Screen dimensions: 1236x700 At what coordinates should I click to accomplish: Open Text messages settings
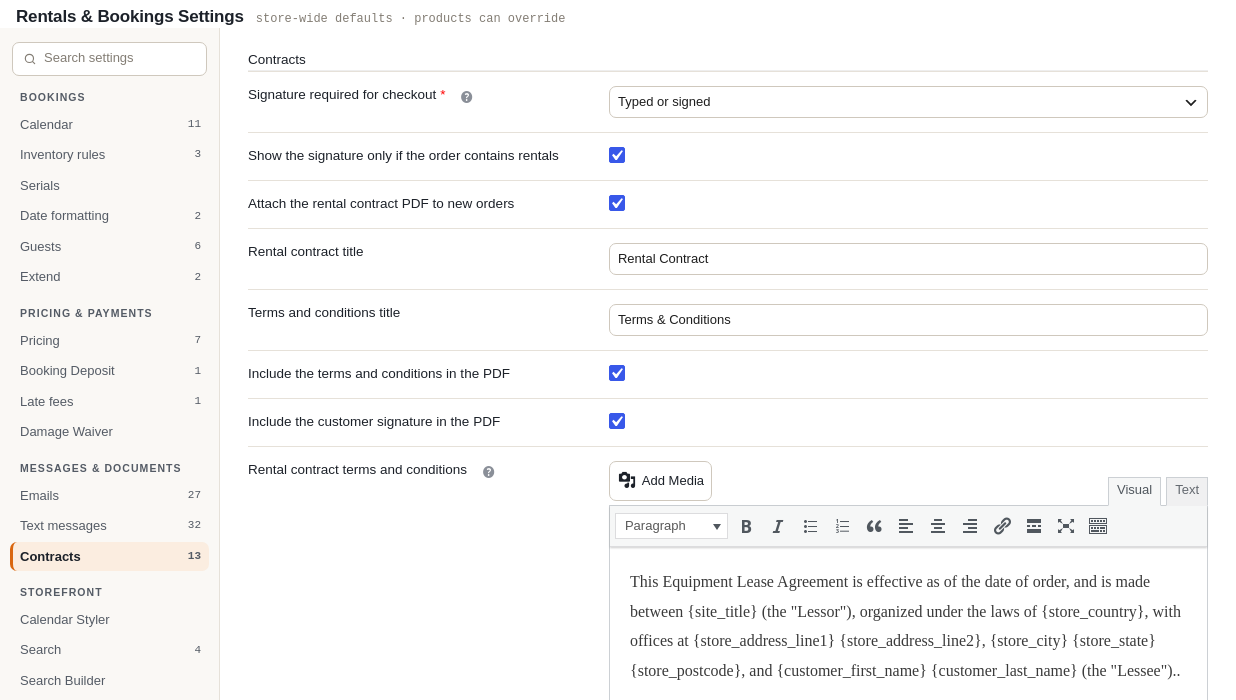pos(110,525)
